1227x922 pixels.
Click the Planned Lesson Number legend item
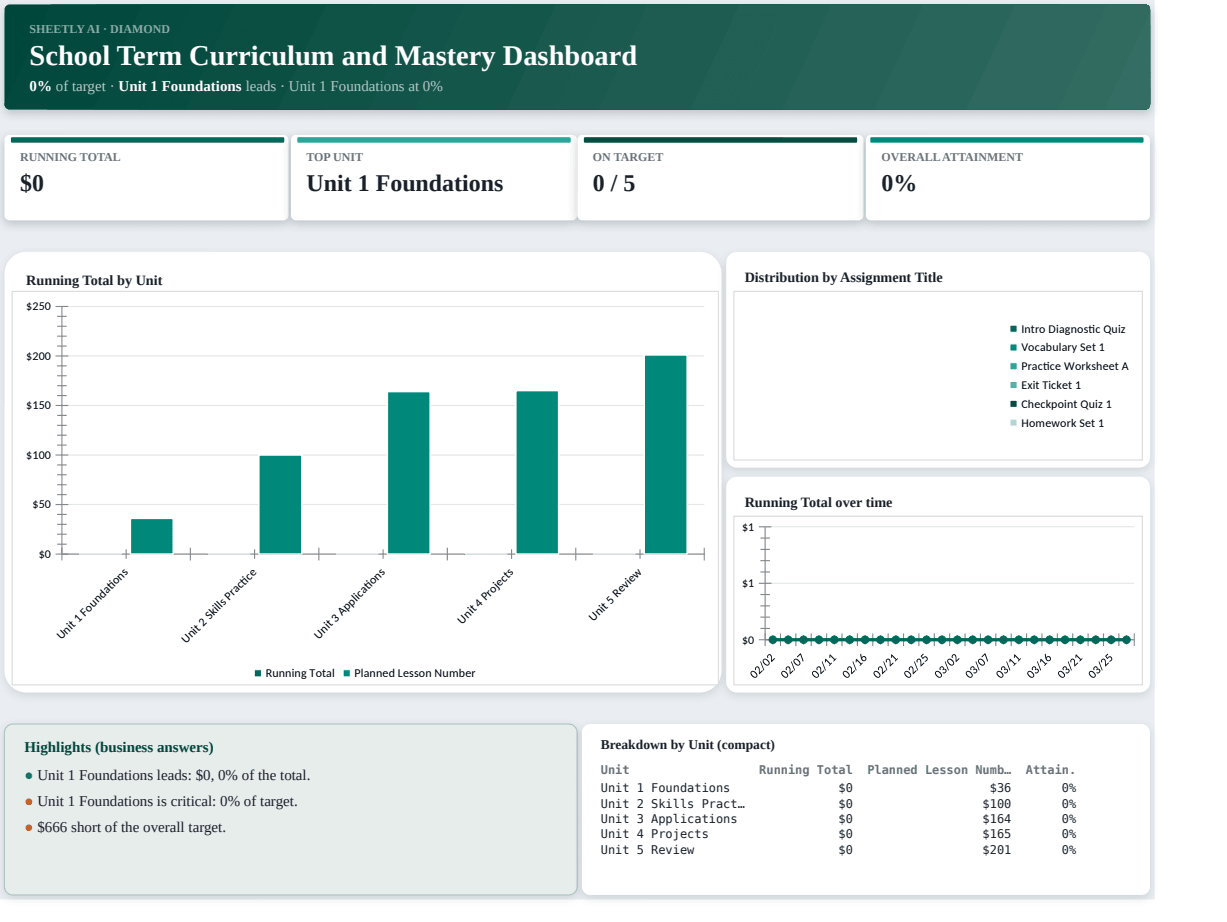[409, 673]
